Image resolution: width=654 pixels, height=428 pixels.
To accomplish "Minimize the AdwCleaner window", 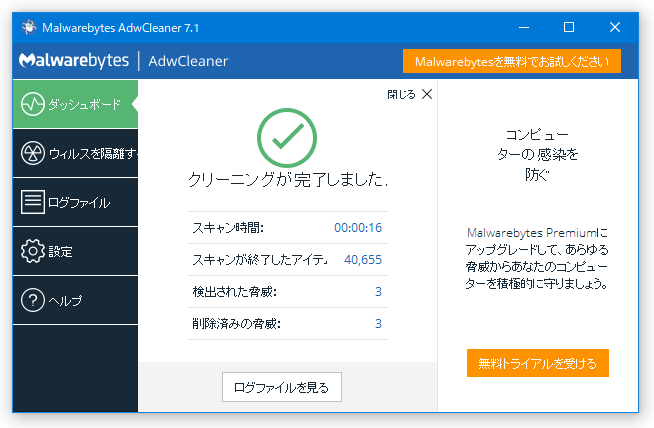I will pyautogui.click(x=524, y=28).
